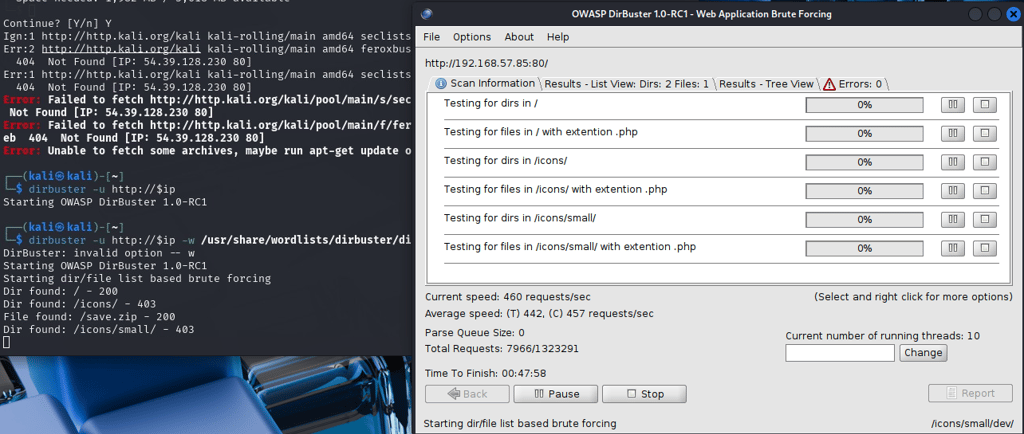Click the 'Parse Queue Size: 0' text
Screen dimensions: 1024x434
(x=474, y=333)
